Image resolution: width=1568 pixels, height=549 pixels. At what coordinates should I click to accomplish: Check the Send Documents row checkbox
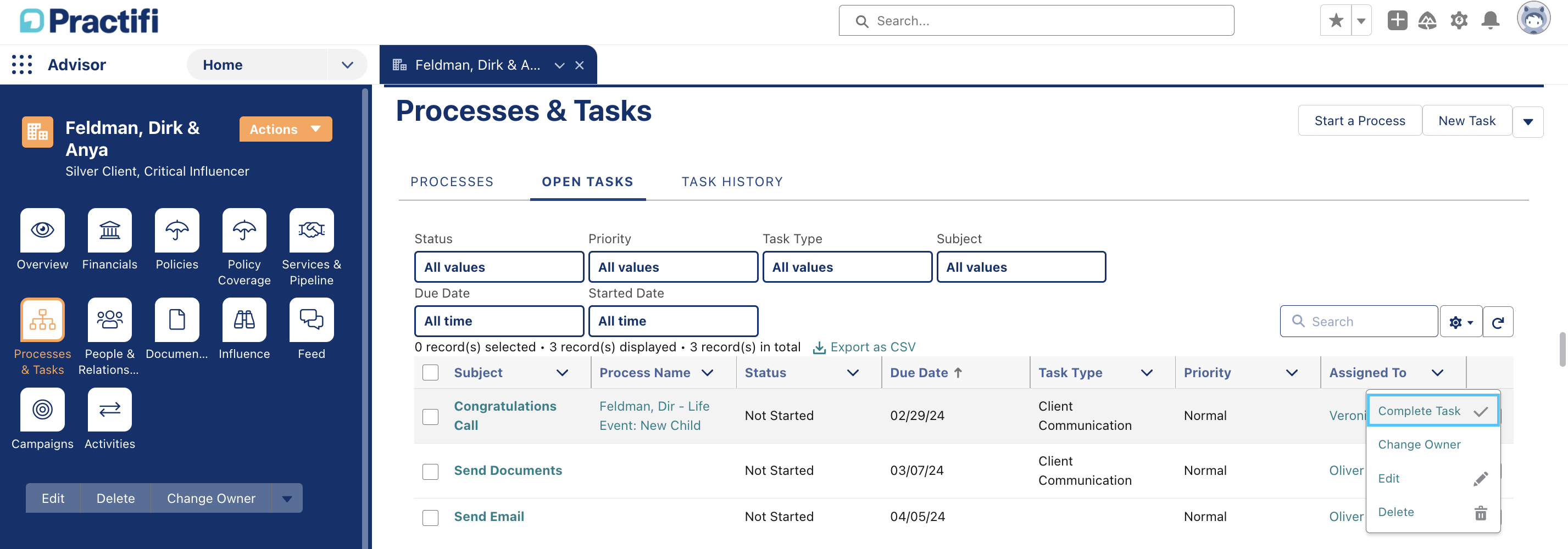430,470
